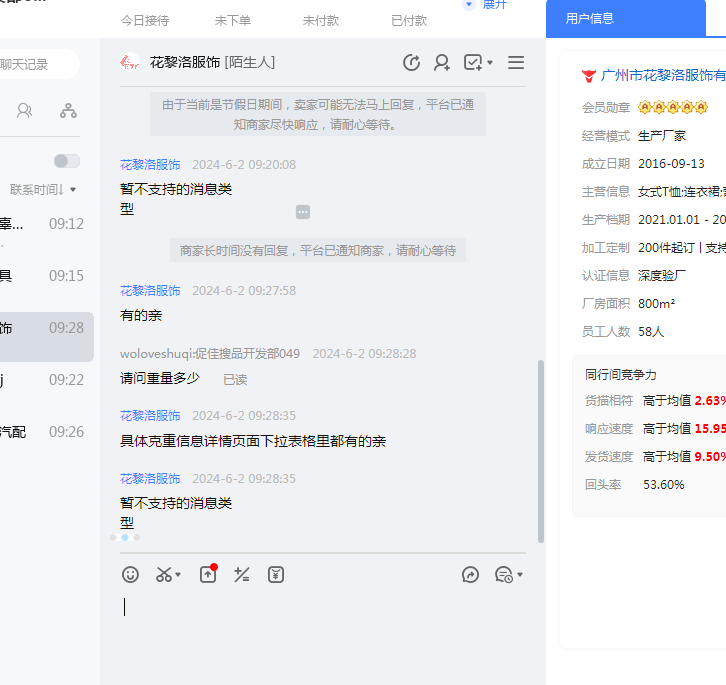726x685 pixels.
Task: Open the emoji picker in chat toolbar
Action: (130, 574)
